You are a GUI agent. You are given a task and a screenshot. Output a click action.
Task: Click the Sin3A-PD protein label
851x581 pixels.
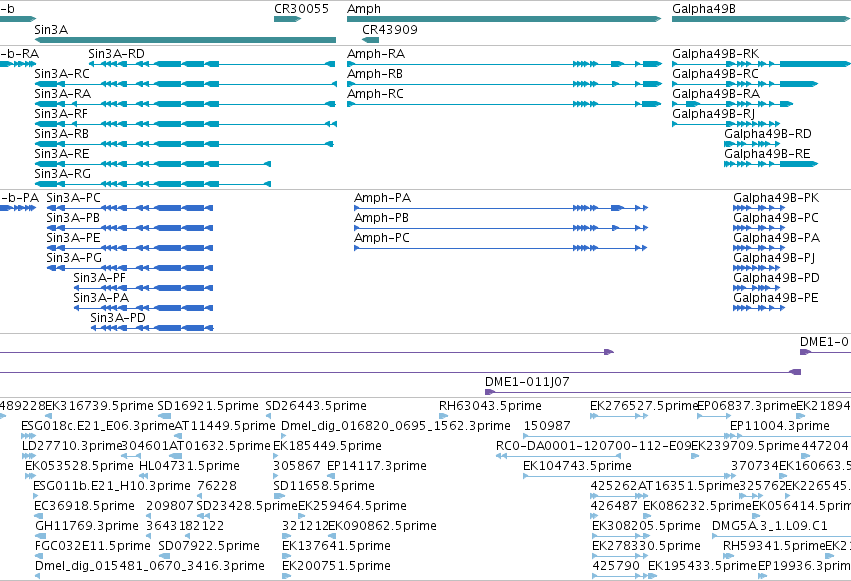118,318
